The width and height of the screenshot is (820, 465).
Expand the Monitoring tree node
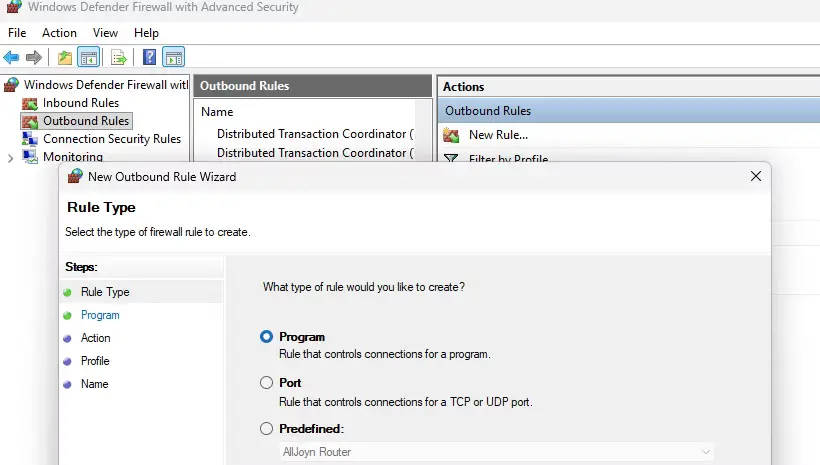click(10, 158)
